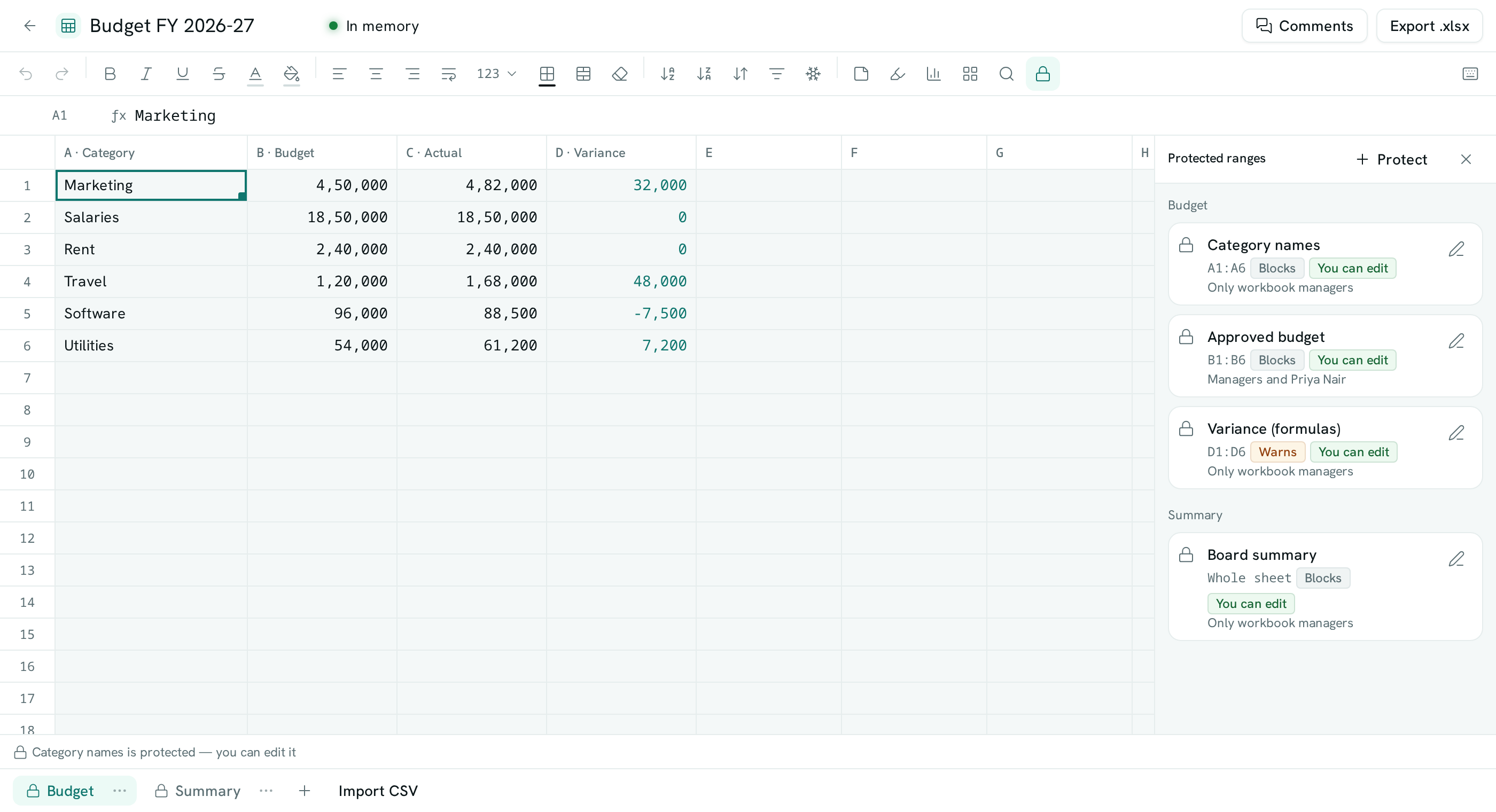This screenshot has width=1496, height=812.
Task: Open the 123 number format dropdown
Action: 496,74
